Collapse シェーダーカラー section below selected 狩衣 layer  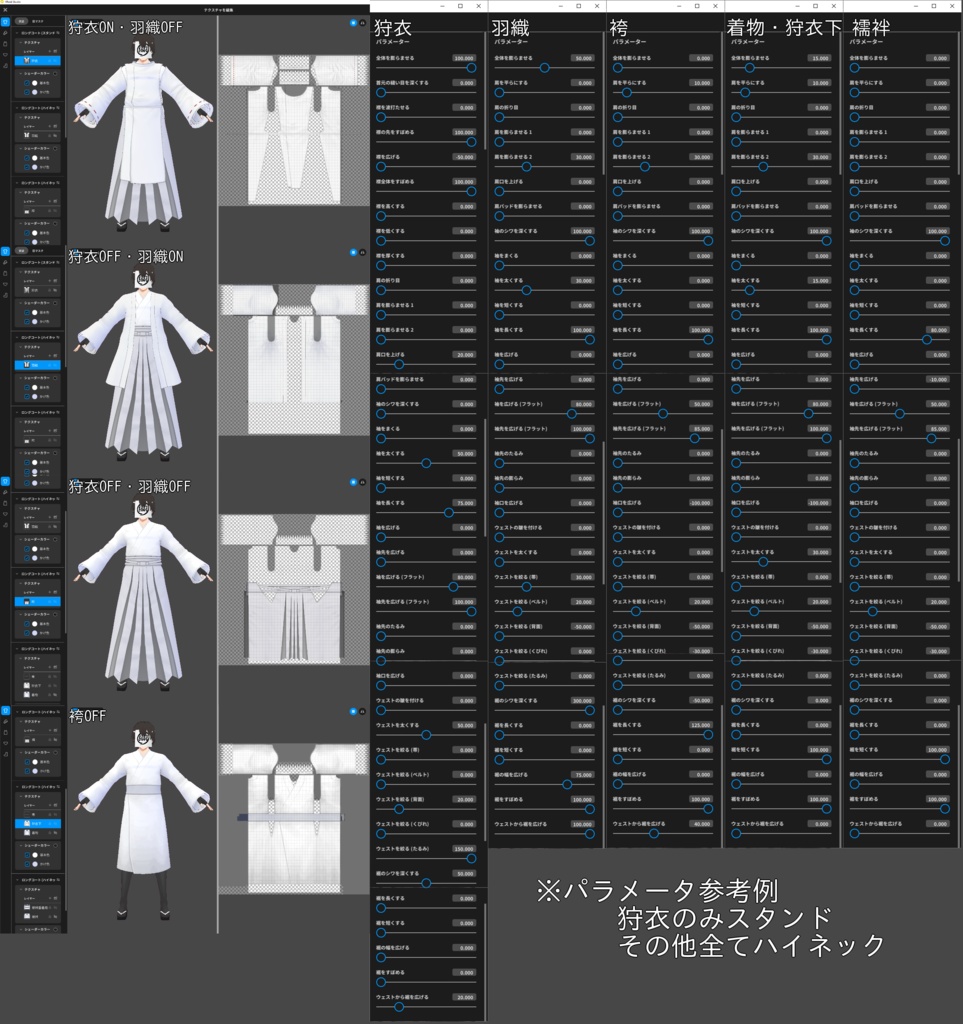point(20,74)
